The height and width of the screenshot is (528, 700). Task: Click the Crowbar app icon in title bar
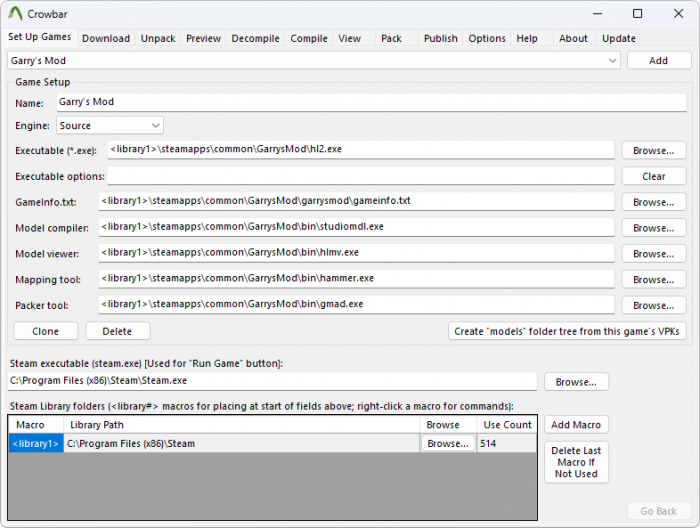coord(15,14)
